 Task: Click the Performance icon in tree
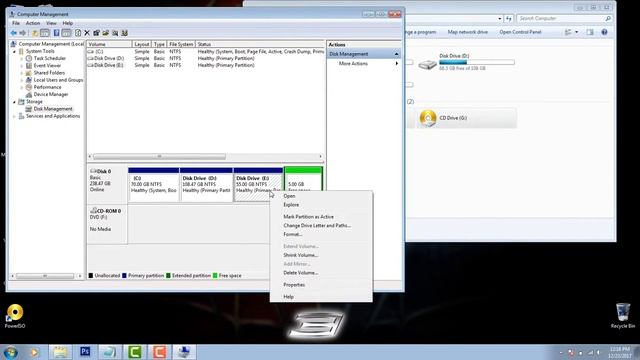(29, 87)
